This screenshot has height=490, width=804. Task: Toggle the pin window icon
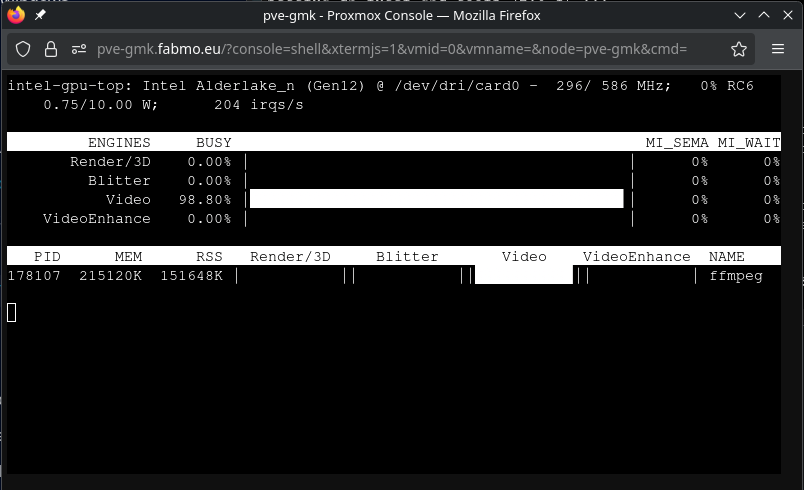click(41, 17)
